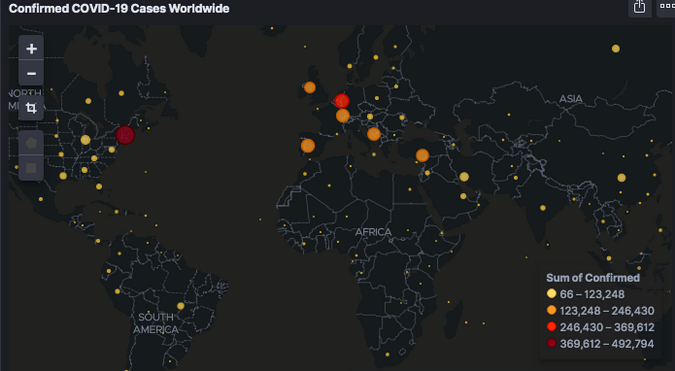Activate the fit-to-data-bounds crop tool
Viewport: 675px width, 371px height.
tap(31, 108)
